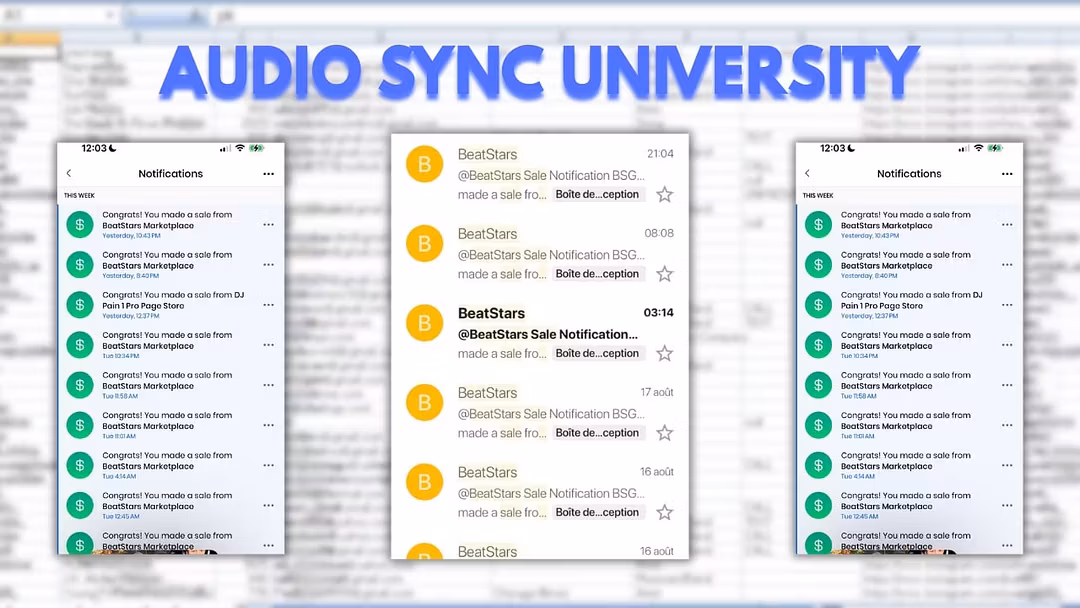Tap dollar icon for Yesterday 10:43 PM, left phone

(x=80, y=224)
